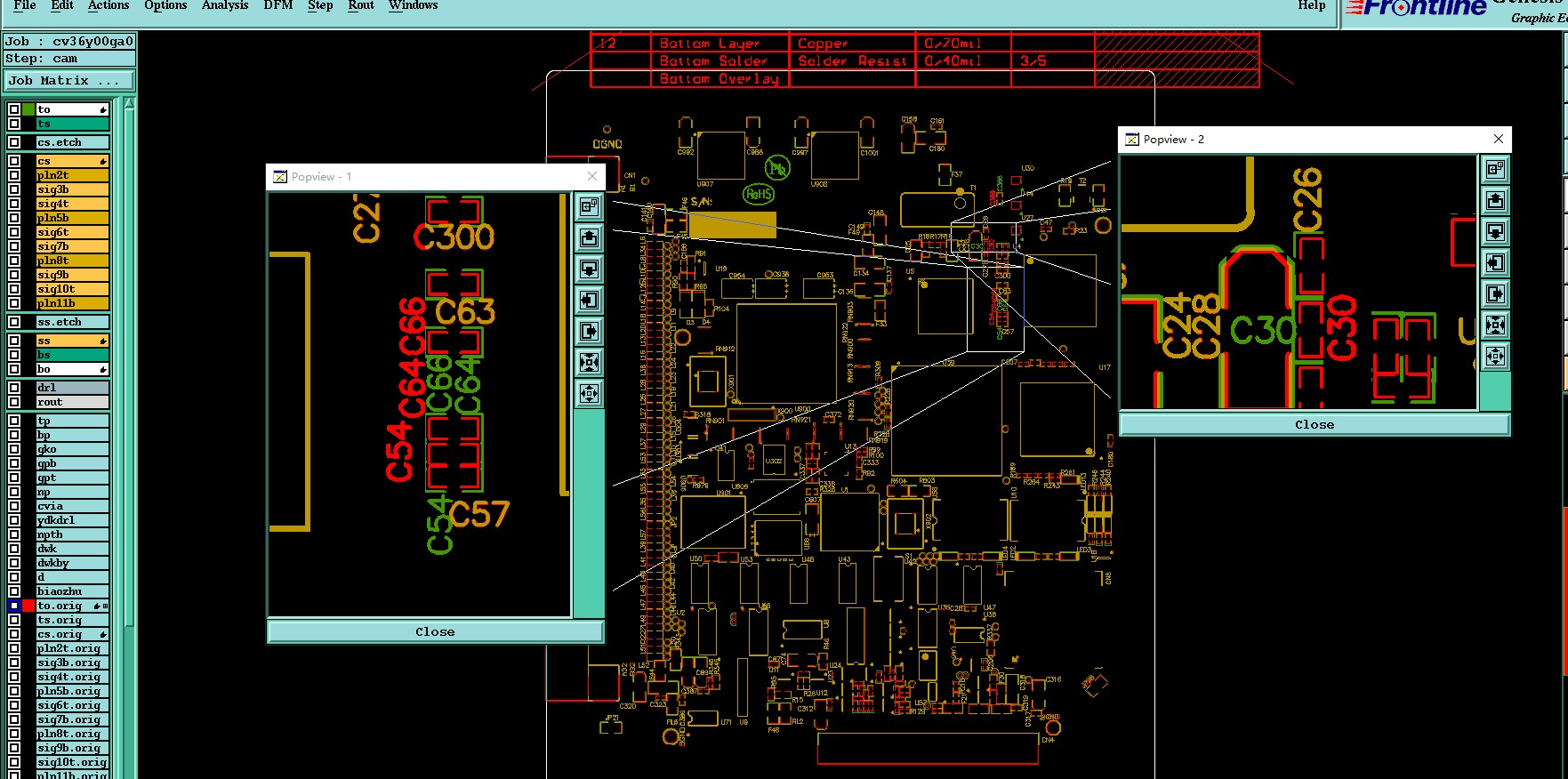Click the pan-right icon in Popview 2
The height and width of the screenshot is (779, 1568).
coord(1495,293)
